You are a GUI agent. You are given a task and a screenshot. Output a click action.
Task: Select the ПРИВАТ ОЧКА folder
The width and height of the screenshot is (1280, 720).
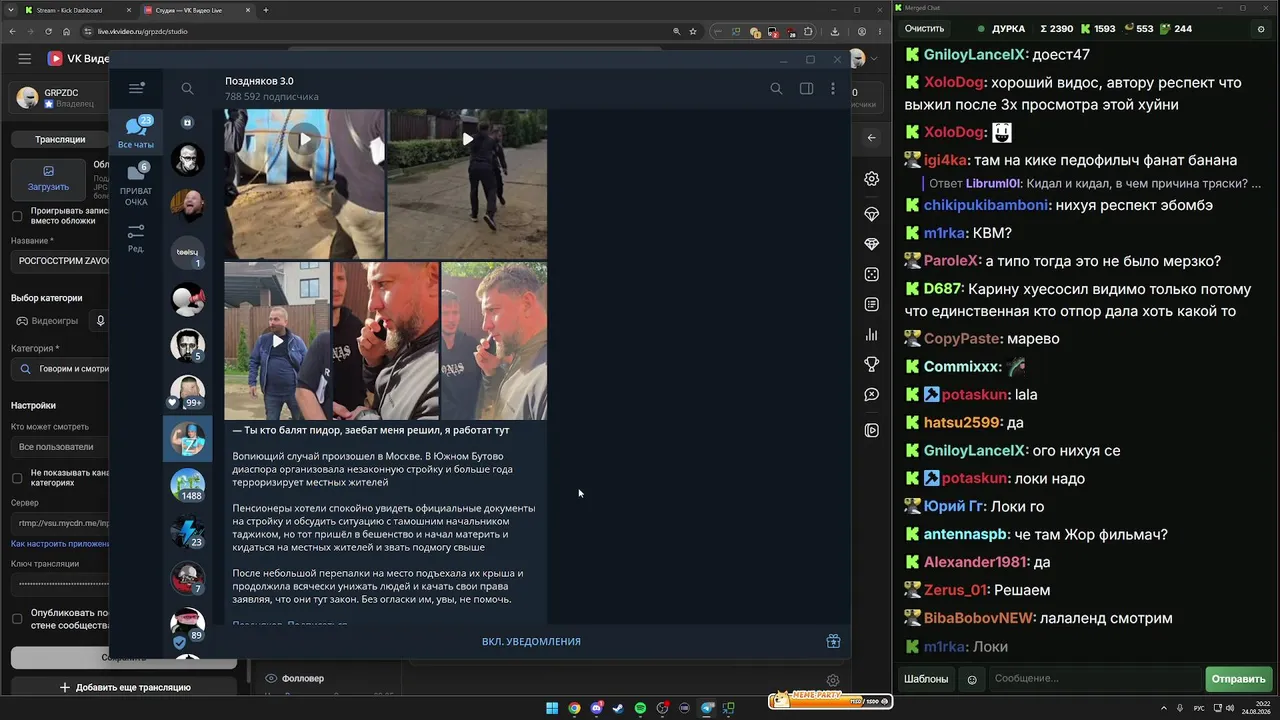(136, 185)
